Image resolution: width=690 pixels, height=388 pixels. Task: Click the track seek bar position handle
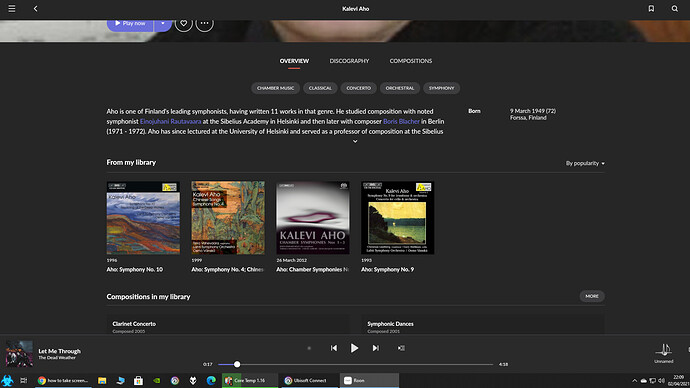(x=237, y=364)
